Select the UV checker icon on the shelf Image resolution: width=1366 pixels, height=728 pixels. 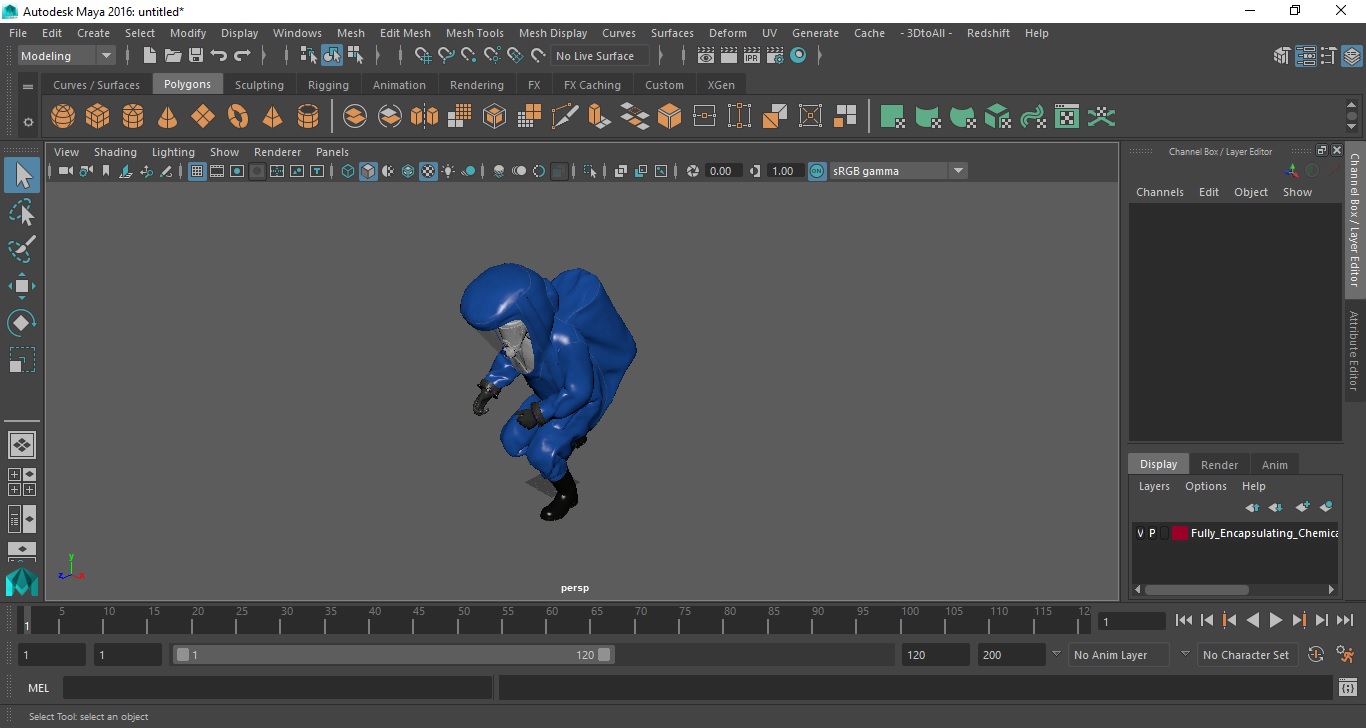tap(1067, 117)
